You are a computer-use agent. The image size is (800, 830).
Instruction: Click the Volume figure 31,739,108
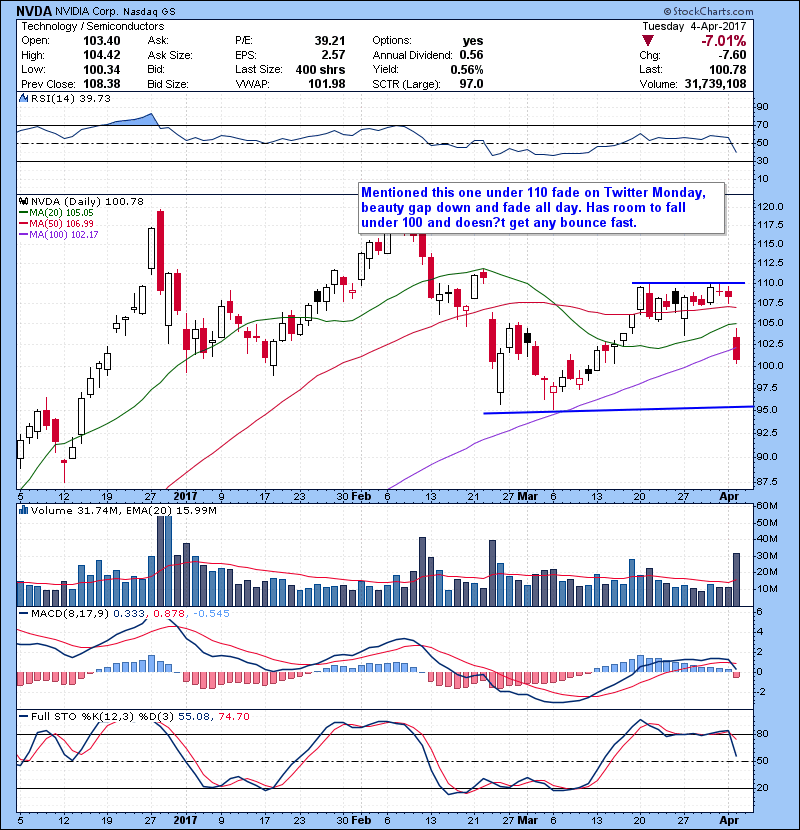pyautogui.click(x=715, y=84)
